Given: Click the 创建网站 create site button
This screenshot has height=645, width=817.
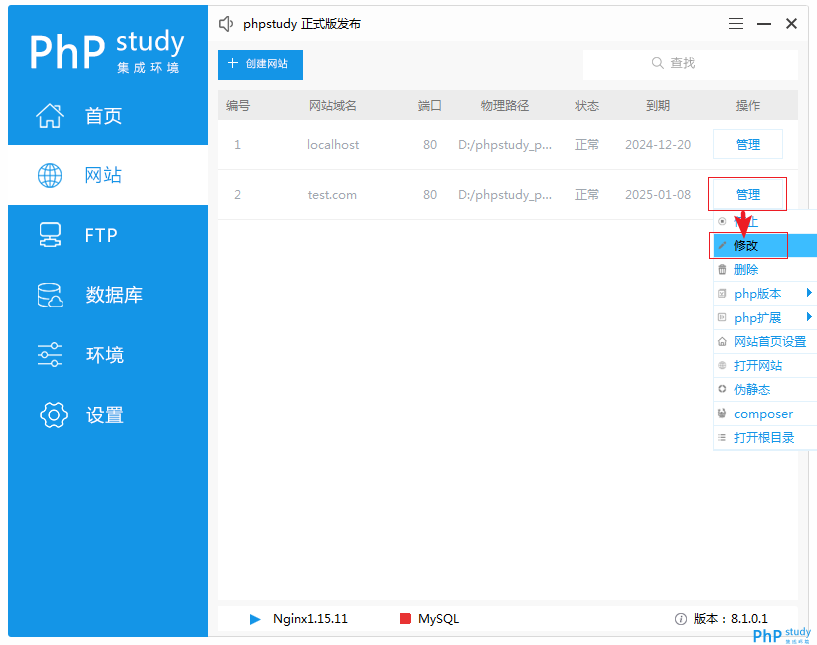Looking at the screenshot, I should tap(260, 64).
